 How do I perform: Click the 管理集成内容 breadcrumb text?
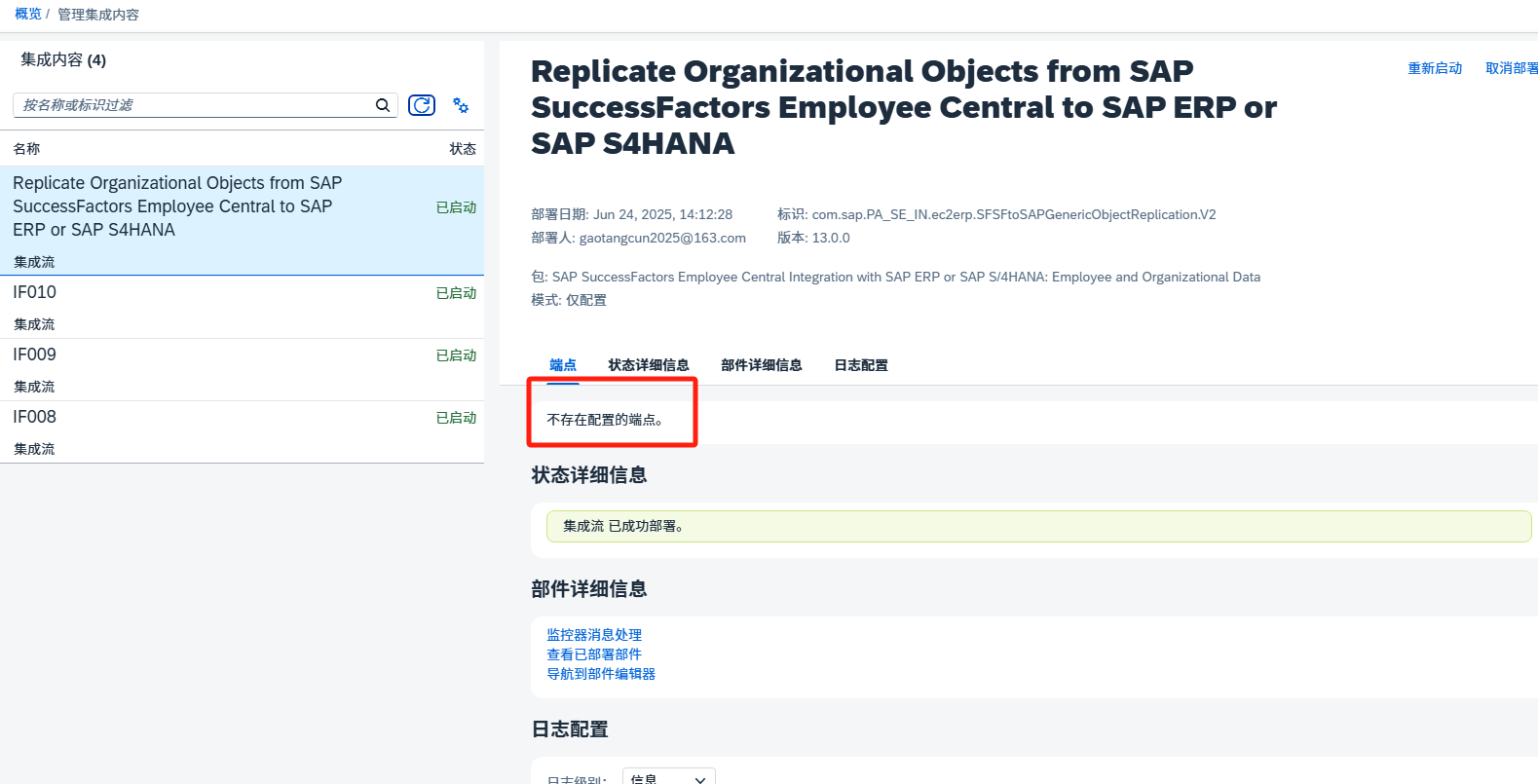tap(98, 15)
